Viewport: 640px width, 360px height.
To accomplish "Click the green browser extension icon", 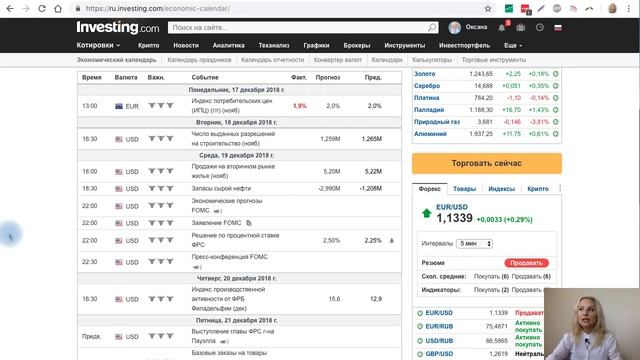I will tap(509, 9).
